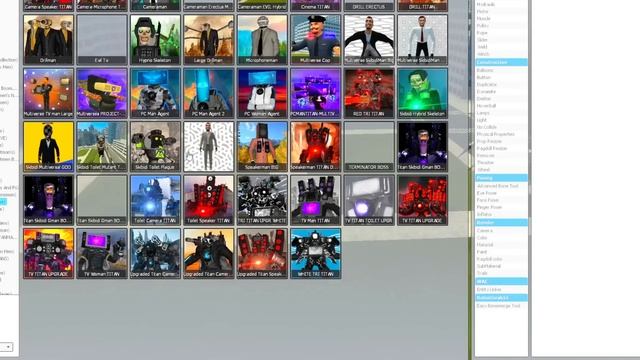Spawn the WHITE TRI TITAN
640x360 pixels.
(x=316, y=253)
